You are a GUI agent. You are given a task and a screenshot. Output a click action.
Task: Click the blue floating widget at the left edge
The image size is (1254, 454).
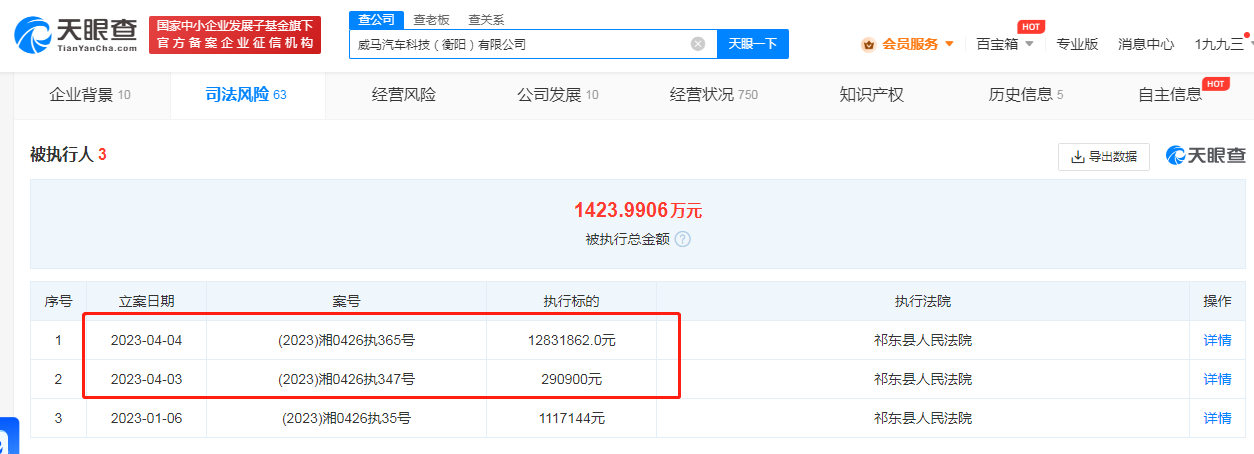click(x=9, y=436)
